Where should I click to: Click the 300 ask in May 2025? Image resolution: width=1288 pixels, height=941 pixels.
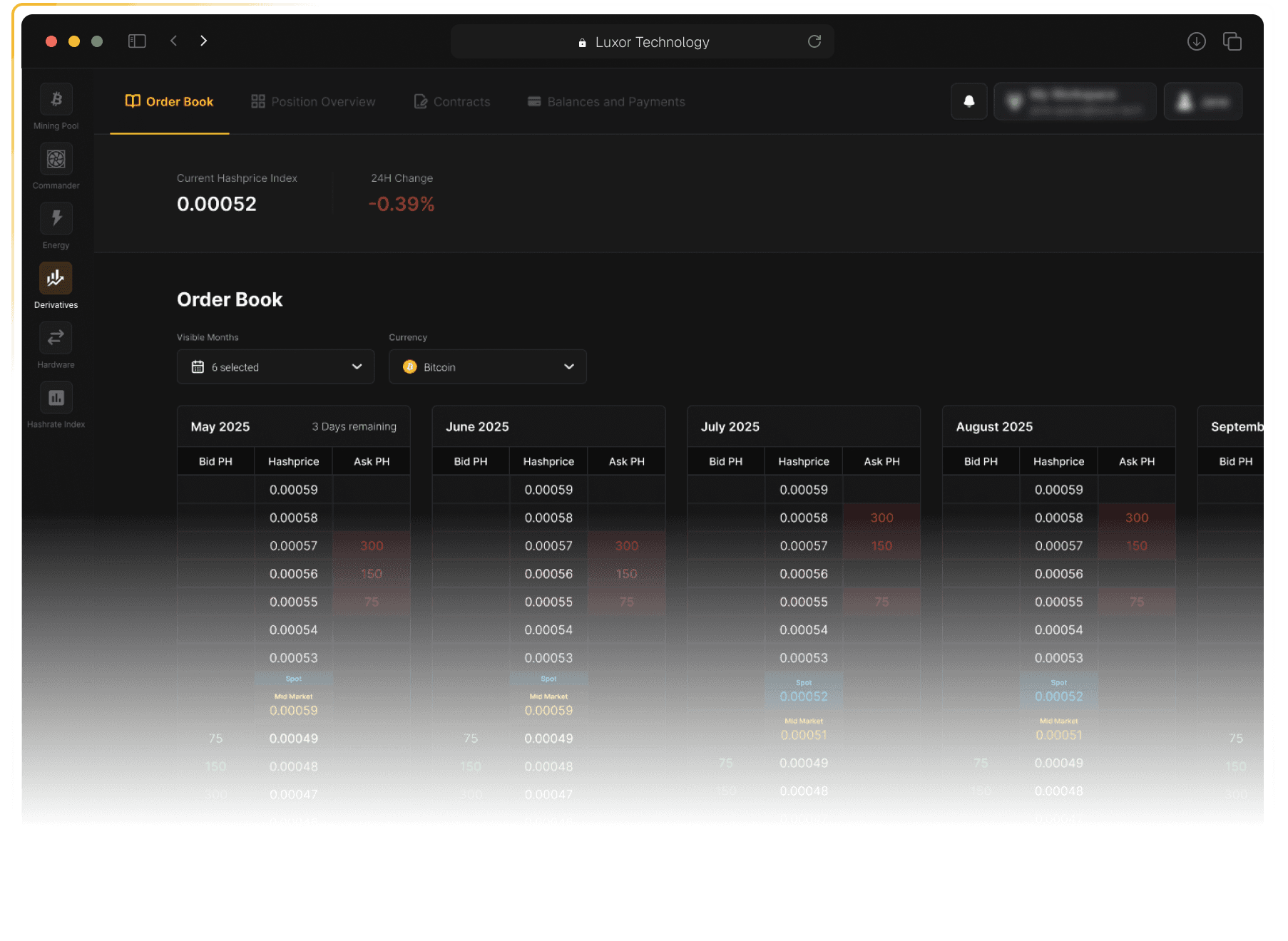[371, 545]
